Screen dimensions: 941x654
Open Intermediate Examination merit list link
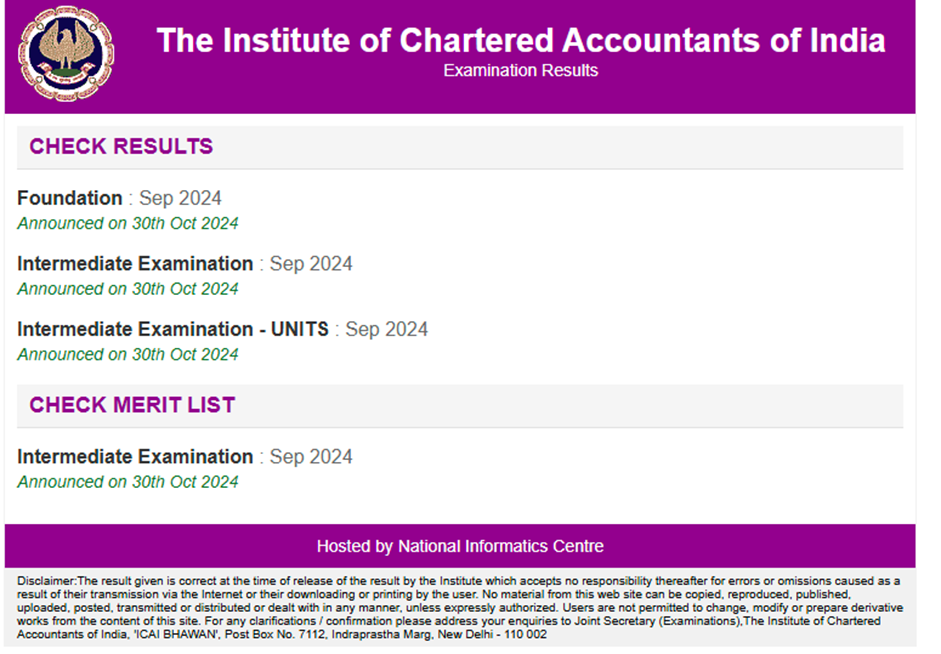135,457
